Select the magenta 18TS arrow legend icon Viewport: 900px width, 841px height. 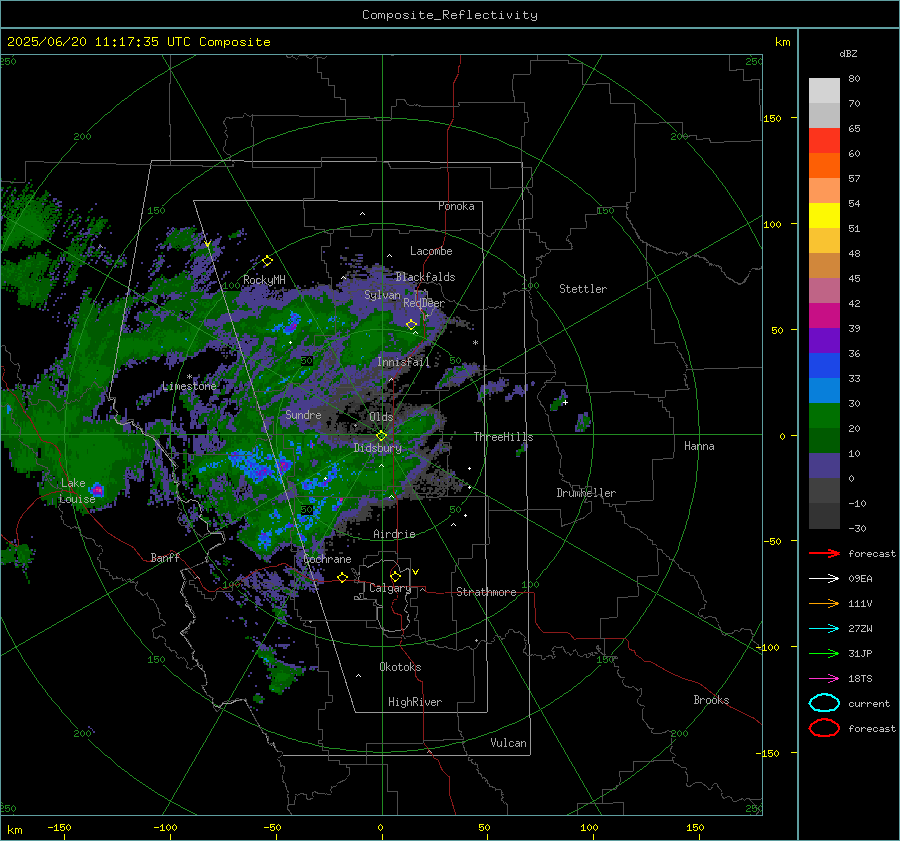[x=824, y=679]
